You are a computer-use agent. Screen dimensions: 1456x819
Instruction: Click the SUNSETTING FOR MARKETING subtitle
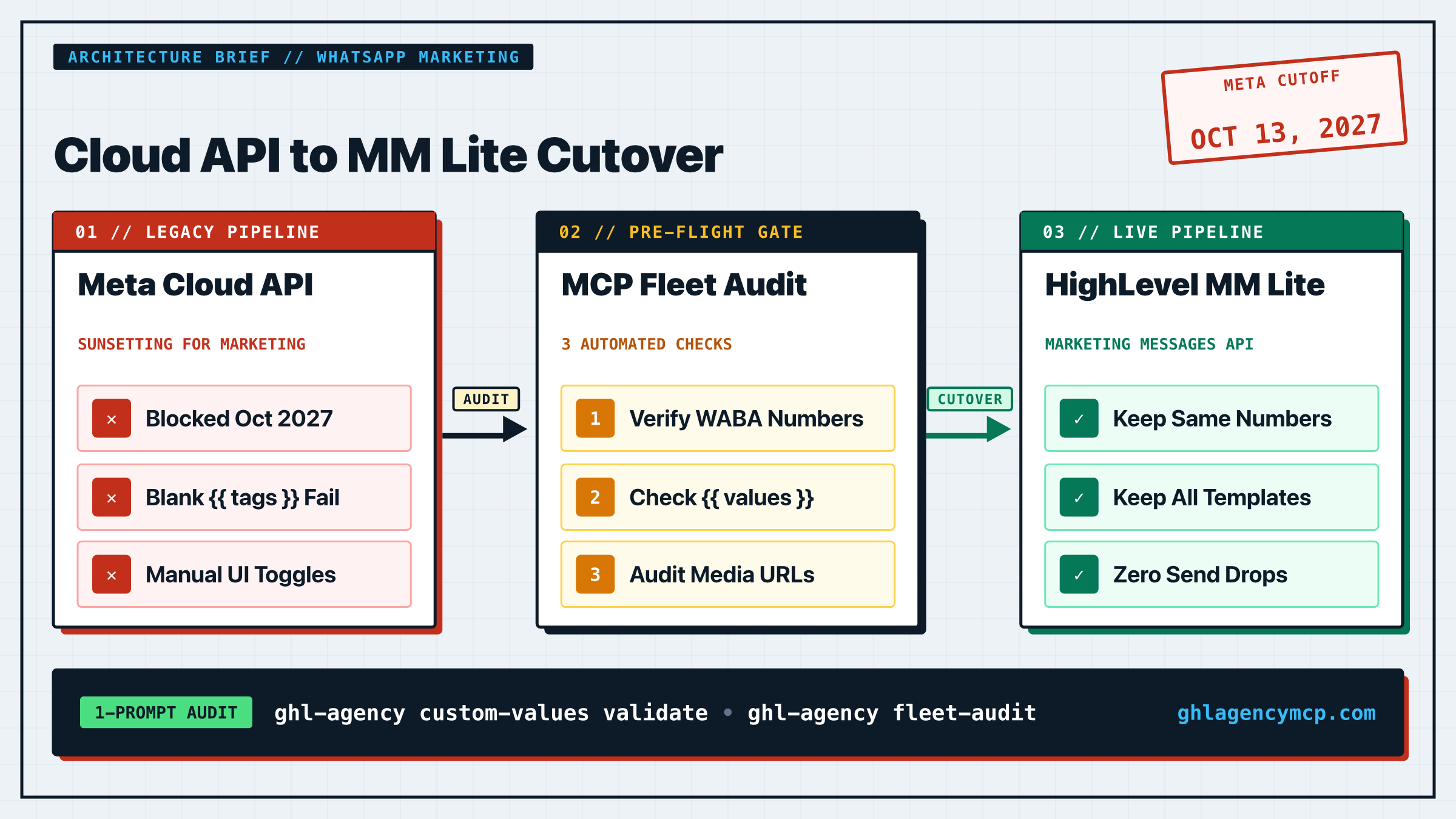[192, 344]
